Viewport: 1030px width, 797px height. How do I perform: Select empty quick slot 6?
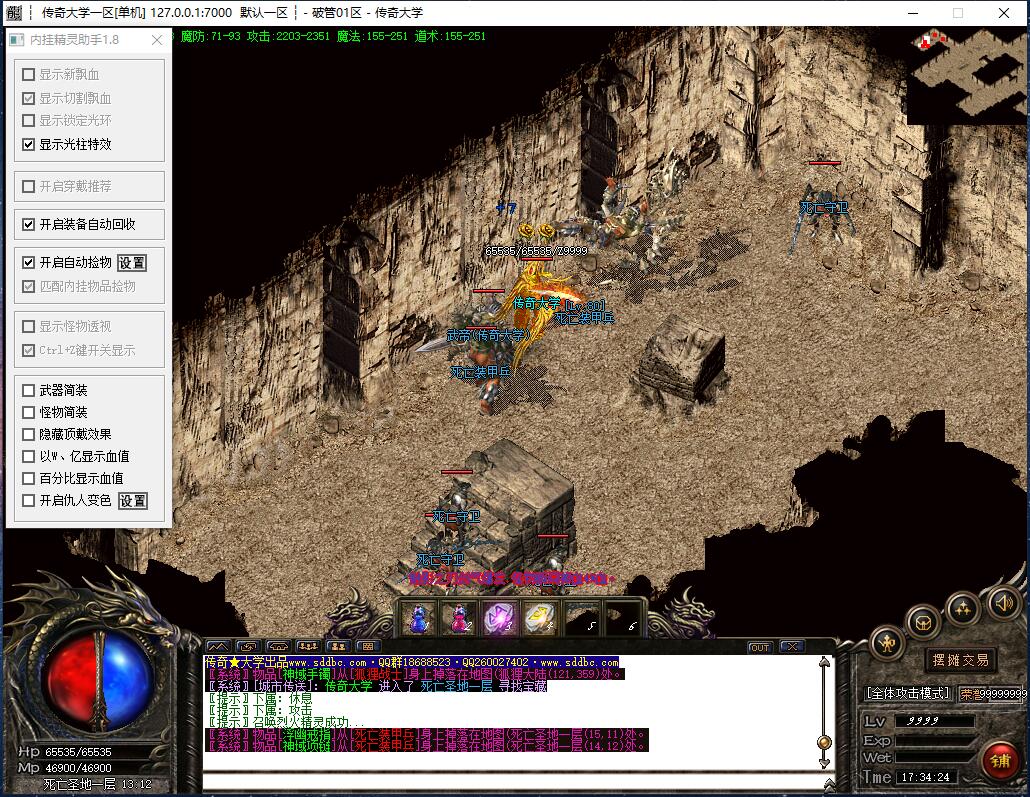[622, 619]
